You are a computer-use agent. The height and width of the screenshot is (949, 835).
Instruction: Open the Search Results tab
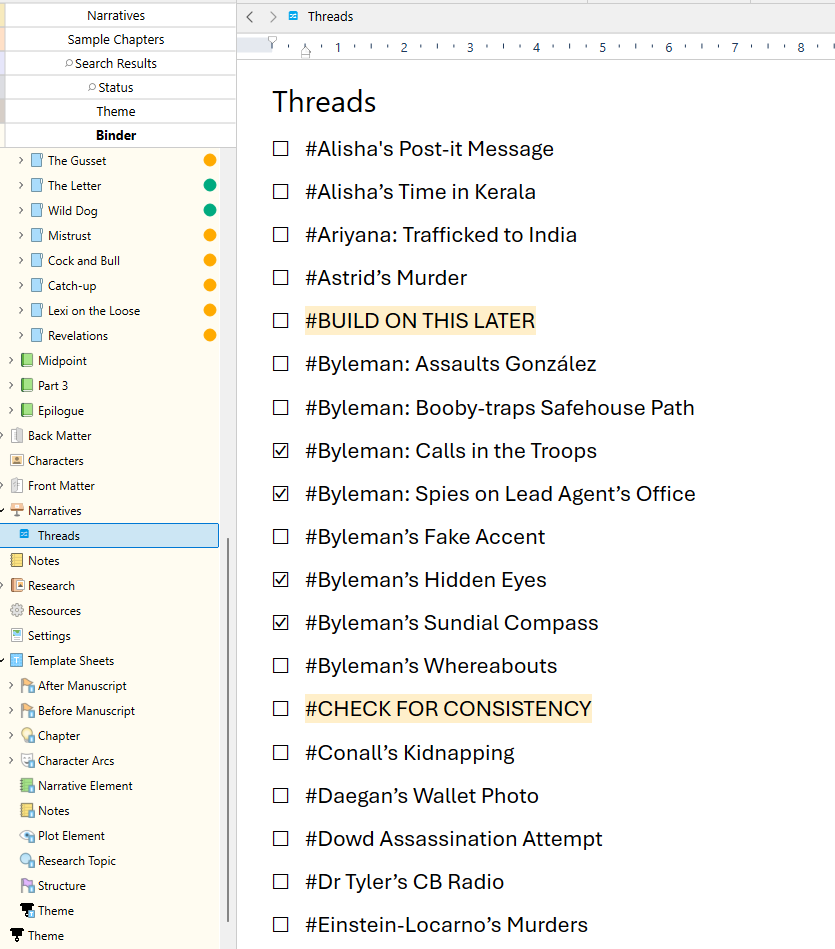[x=116, y=64]
